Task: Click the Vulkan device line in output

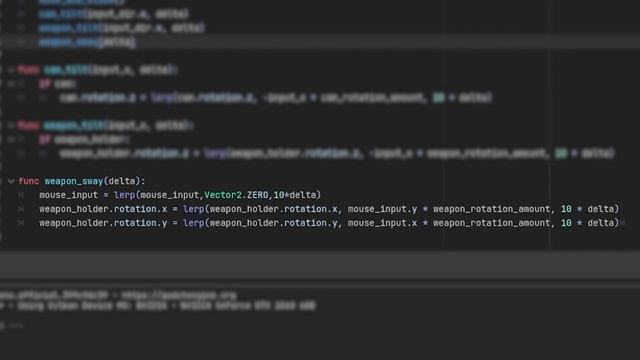Action: click(159, 306)
